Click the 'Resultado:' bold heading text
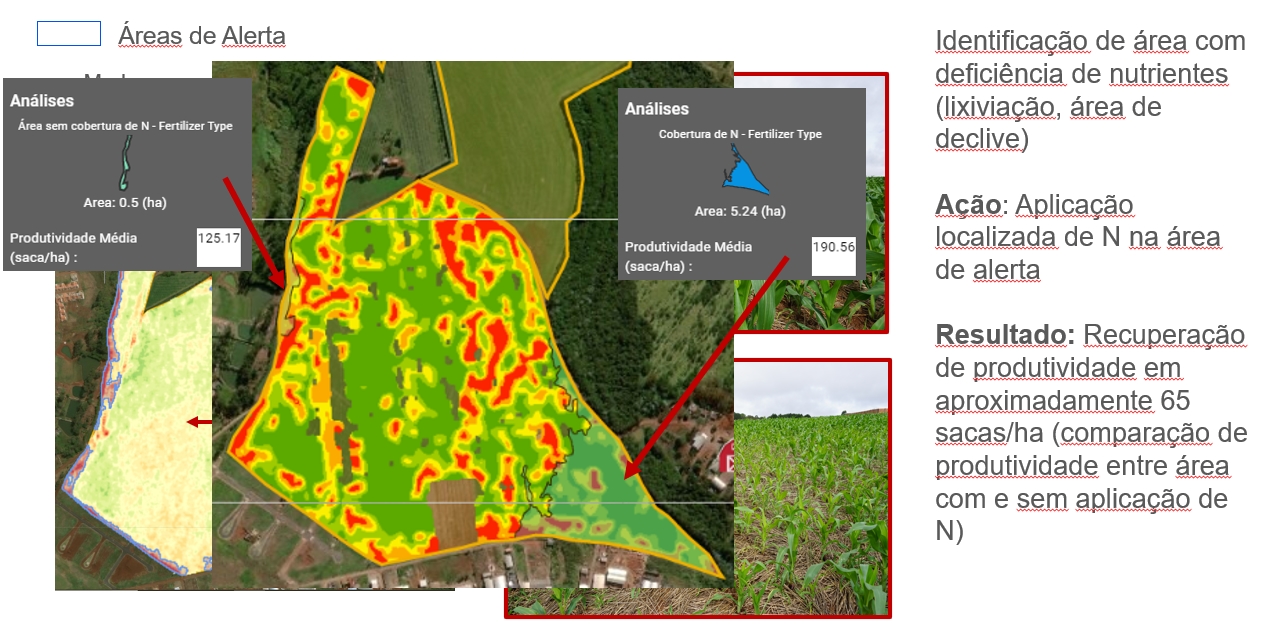 coord(1004,334)
